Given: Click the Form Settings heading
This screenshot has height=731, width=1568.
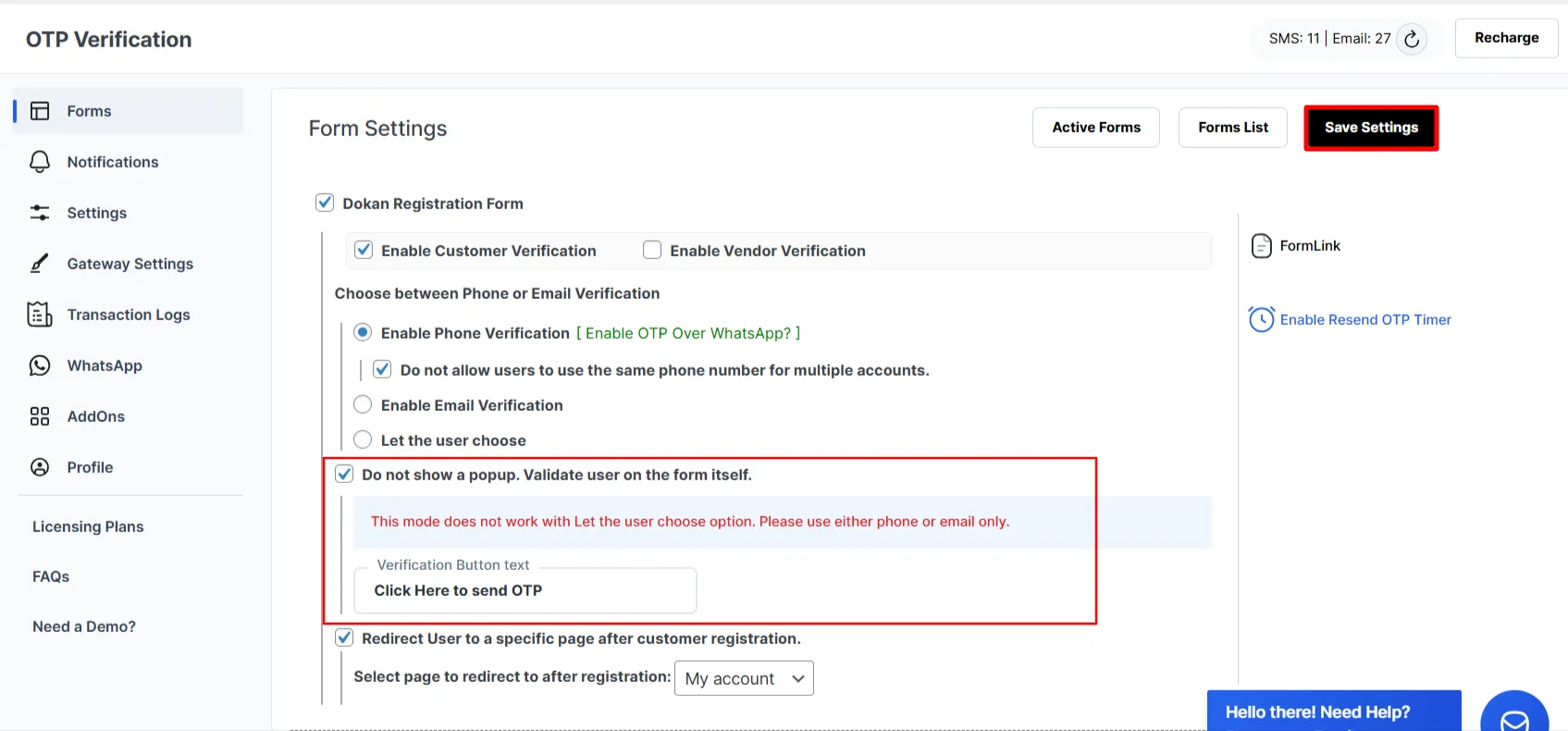Looking at the screenshot, I should (377, 129).
